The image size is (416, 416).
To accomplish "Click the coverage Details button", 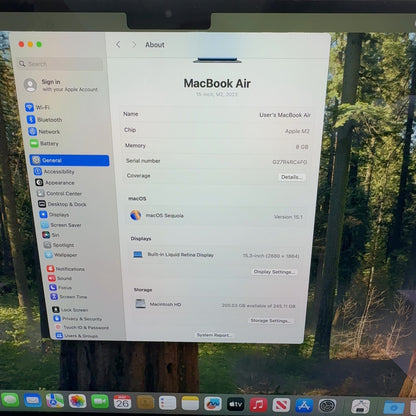I will [291, 177].
